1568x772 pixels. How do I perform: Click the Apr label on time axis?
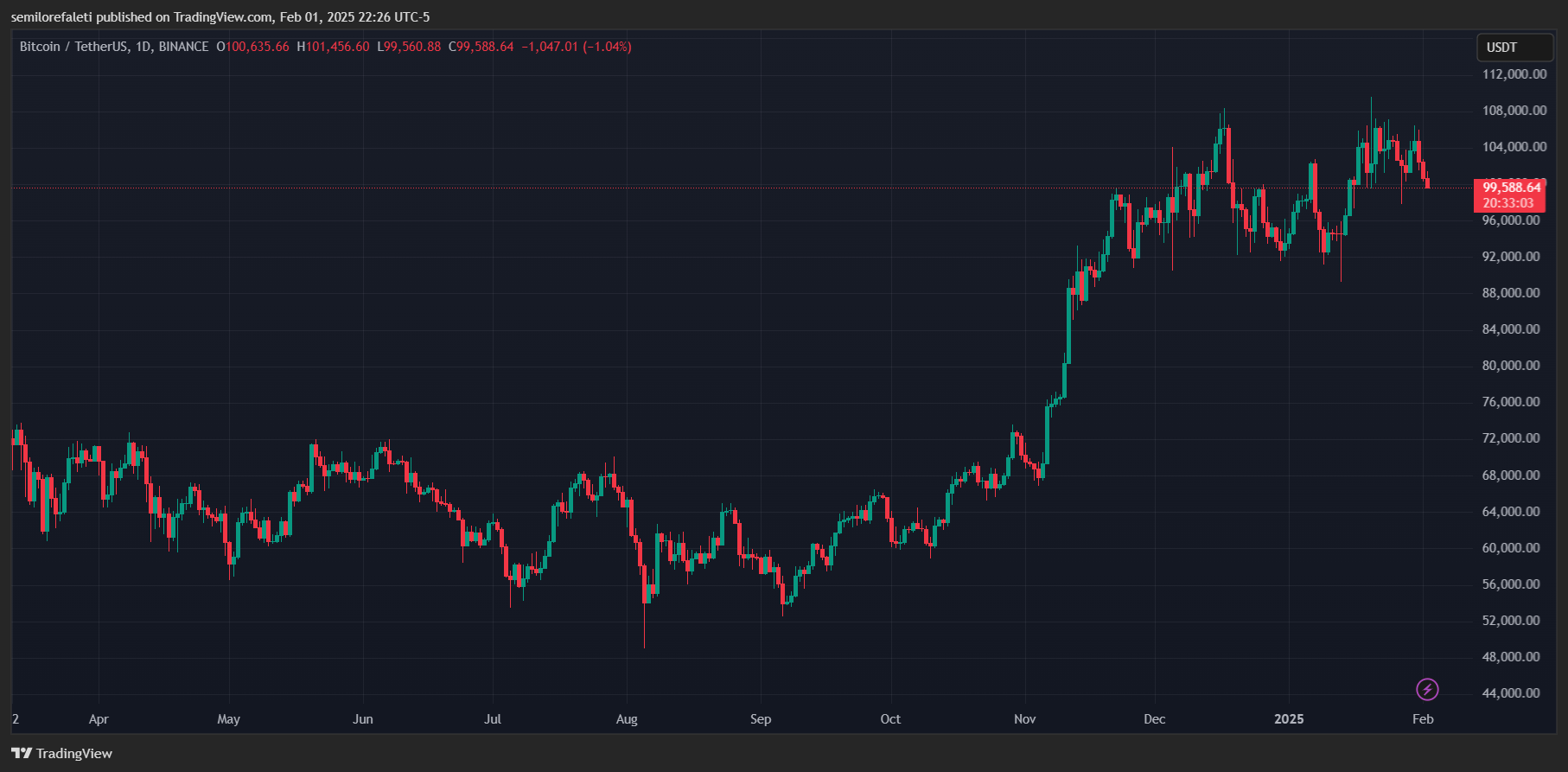pyautogui.click(x=99, y=719)
